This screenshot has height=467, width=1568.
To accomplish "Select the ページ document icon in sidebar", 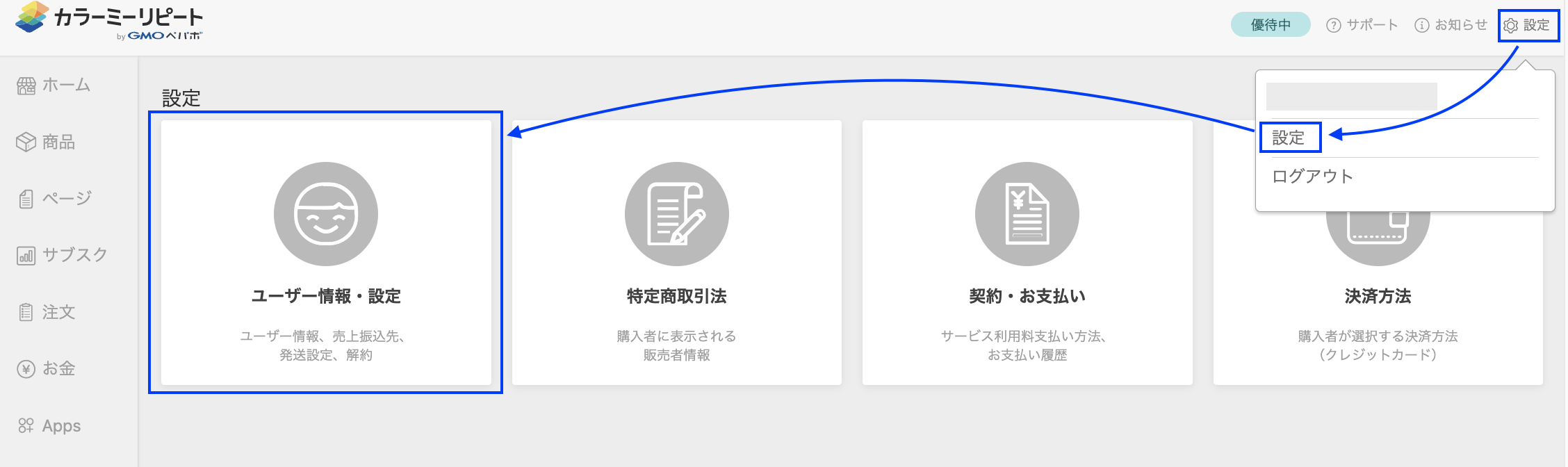I will coord(26,199).
